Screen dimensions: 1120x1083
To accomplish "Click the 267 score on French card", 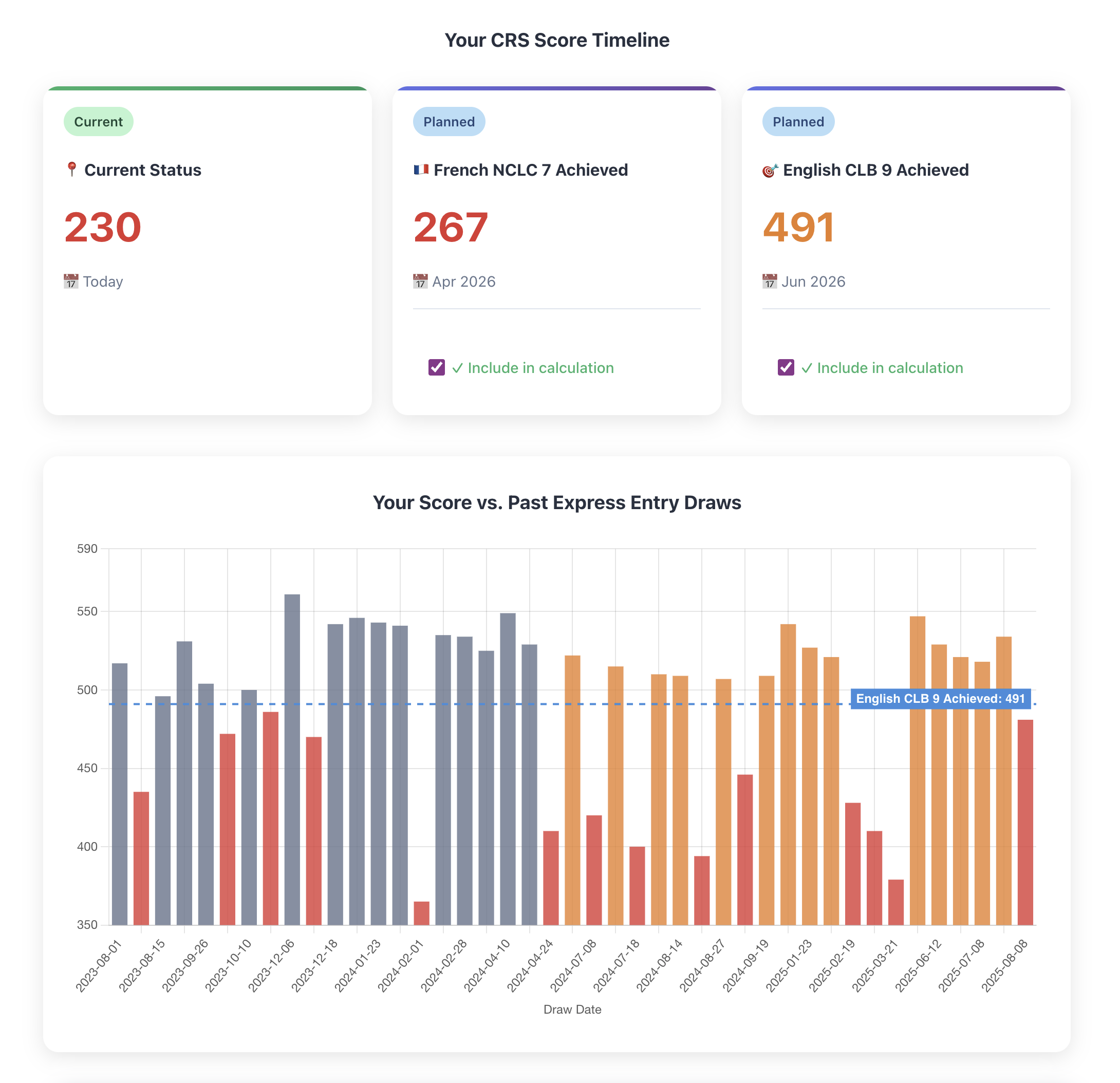I will click(451, 228).
